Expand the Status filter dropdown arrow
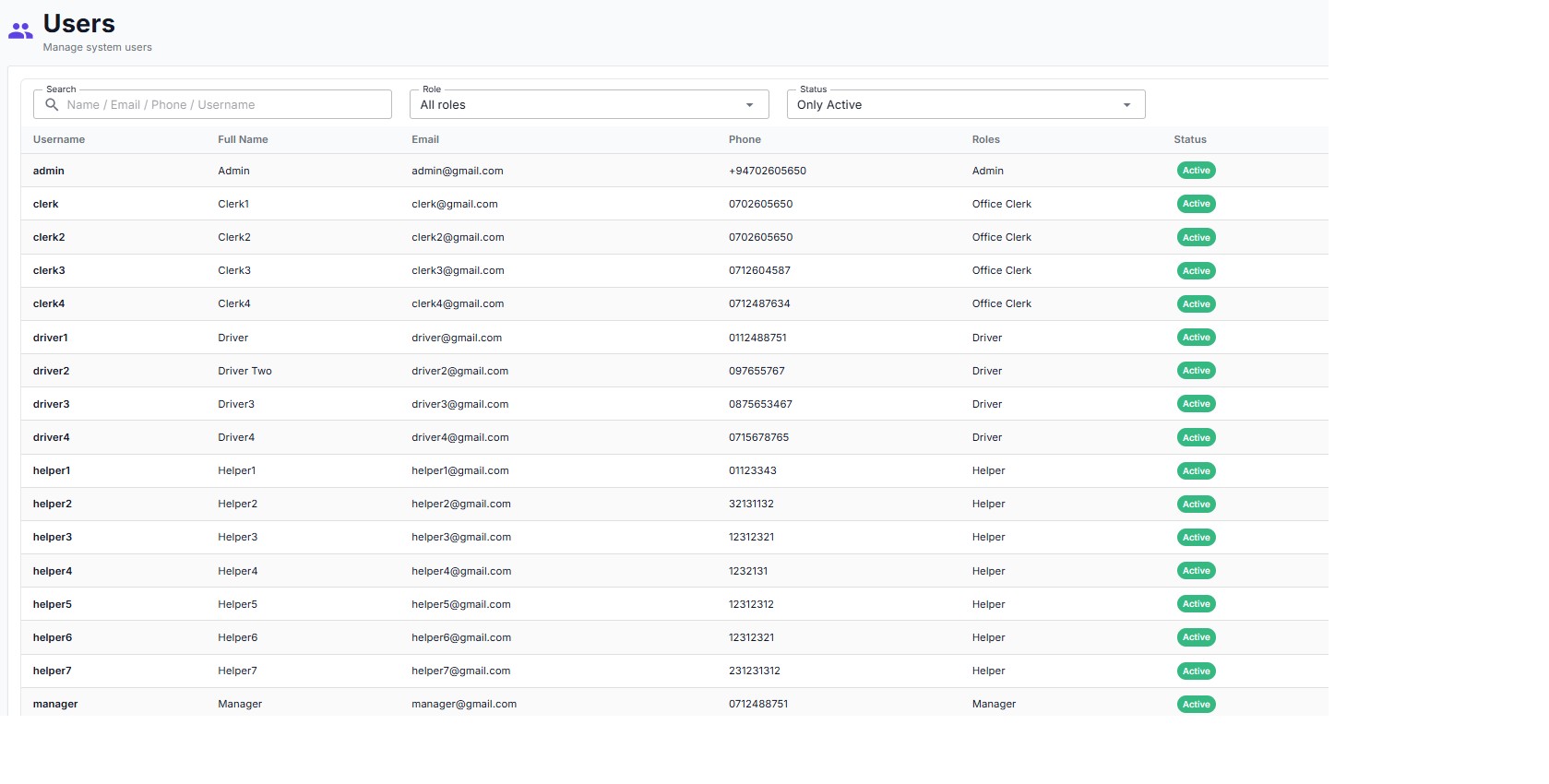Image resolution: width=1549 pixels, height=784 pixels. (x=1126, y=105)
